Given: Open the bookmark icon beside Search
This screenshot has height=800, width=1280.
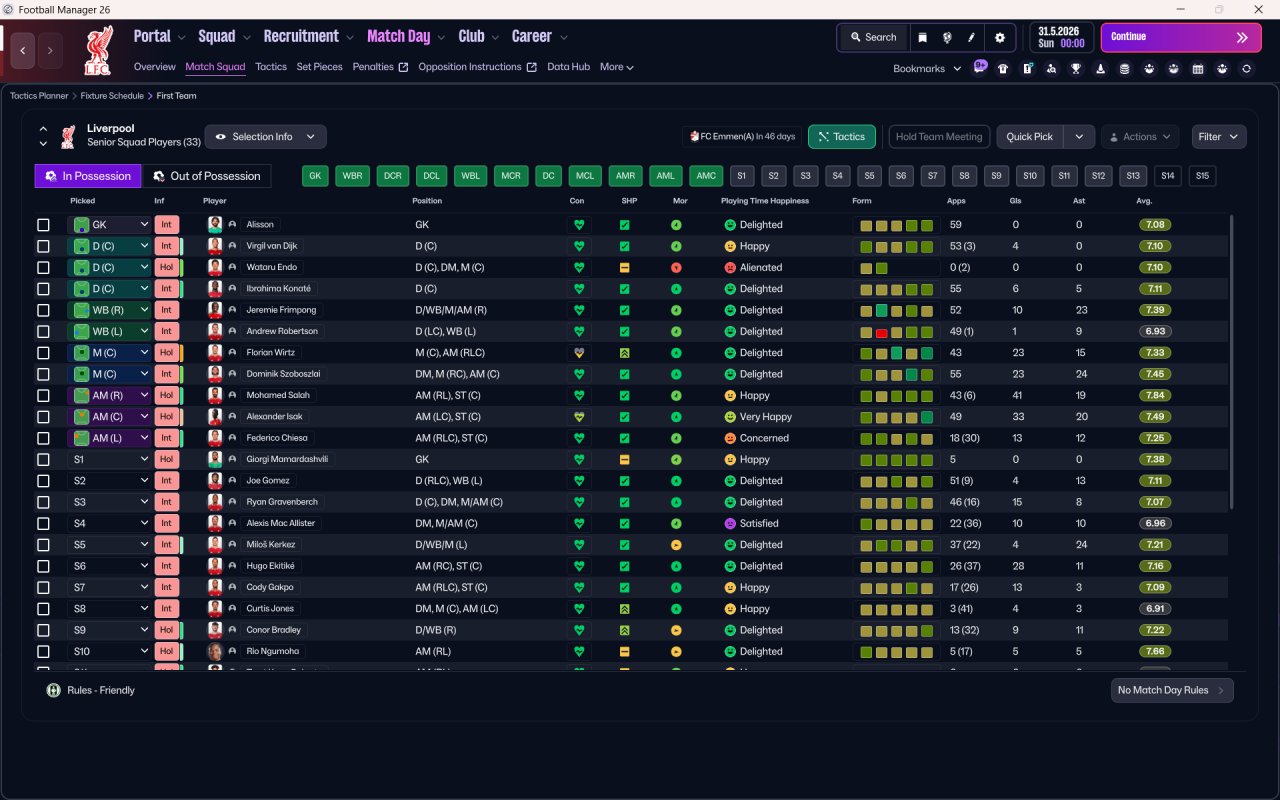Looking at the screenshot, I should click(922, 37).
